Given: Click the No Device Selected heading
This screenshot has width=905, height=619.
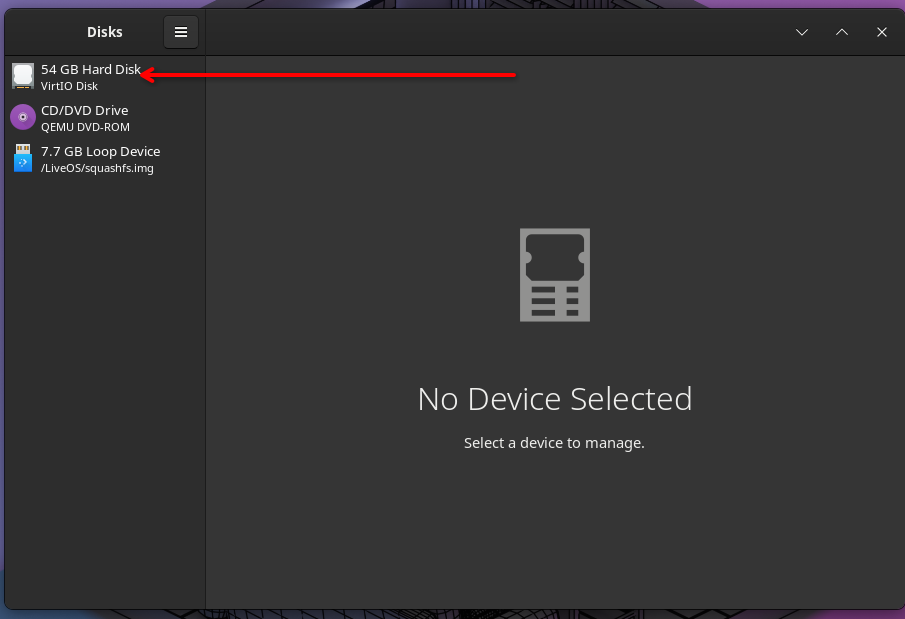Looking at the screenshot, I should point(554,399).
